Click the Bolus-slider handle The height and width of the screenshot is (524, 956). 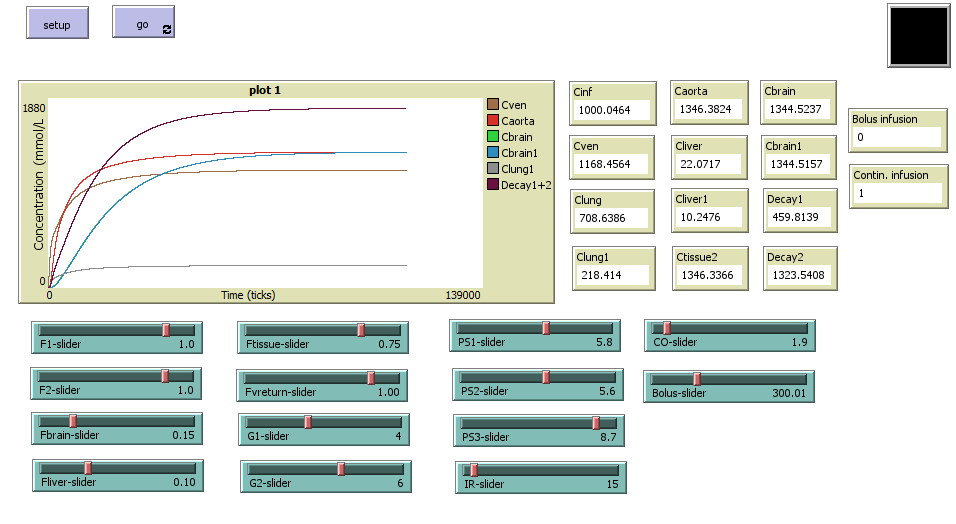pos(697,379)
